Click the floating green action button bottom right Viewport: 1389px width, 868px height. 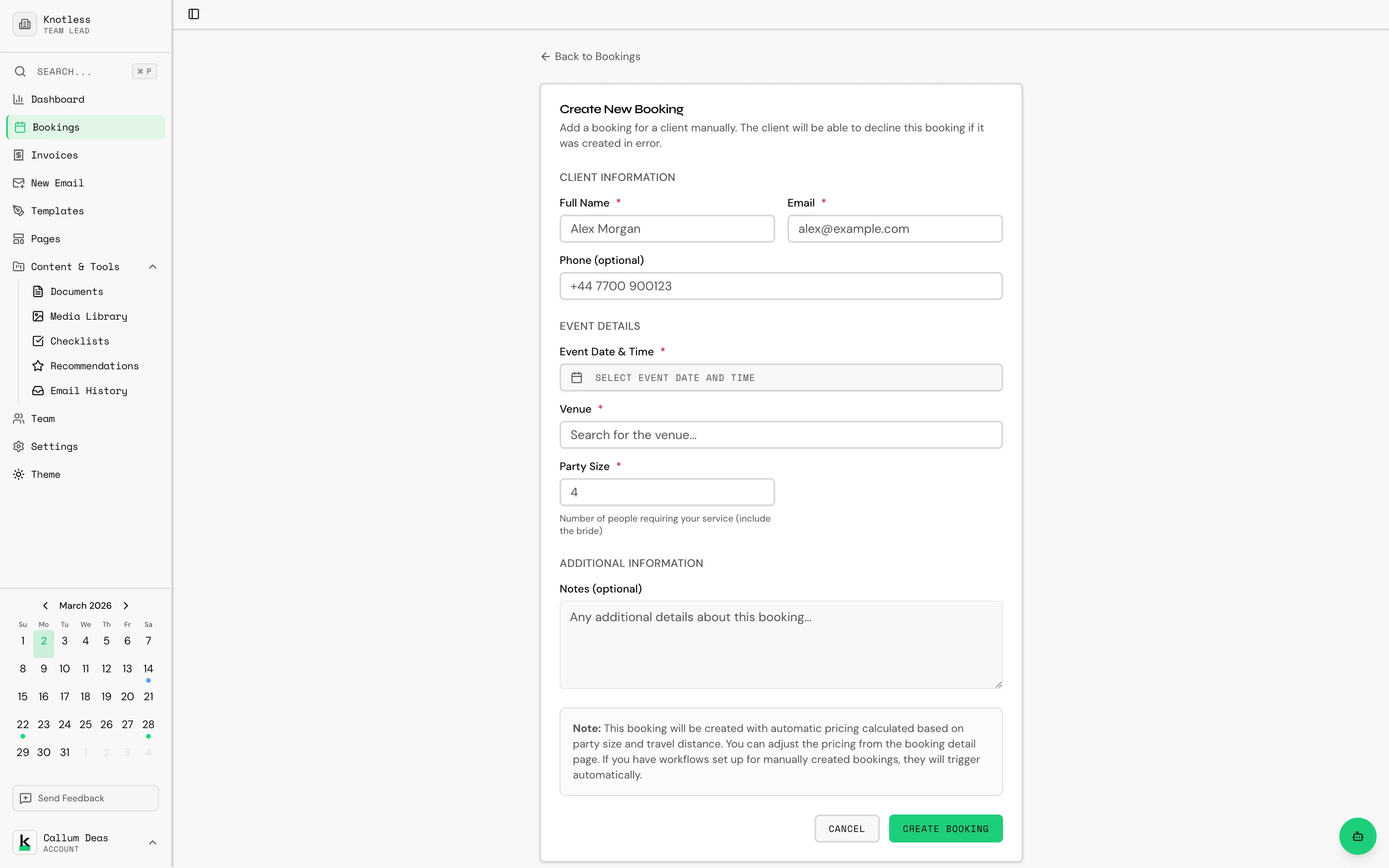coord(1357,836)
